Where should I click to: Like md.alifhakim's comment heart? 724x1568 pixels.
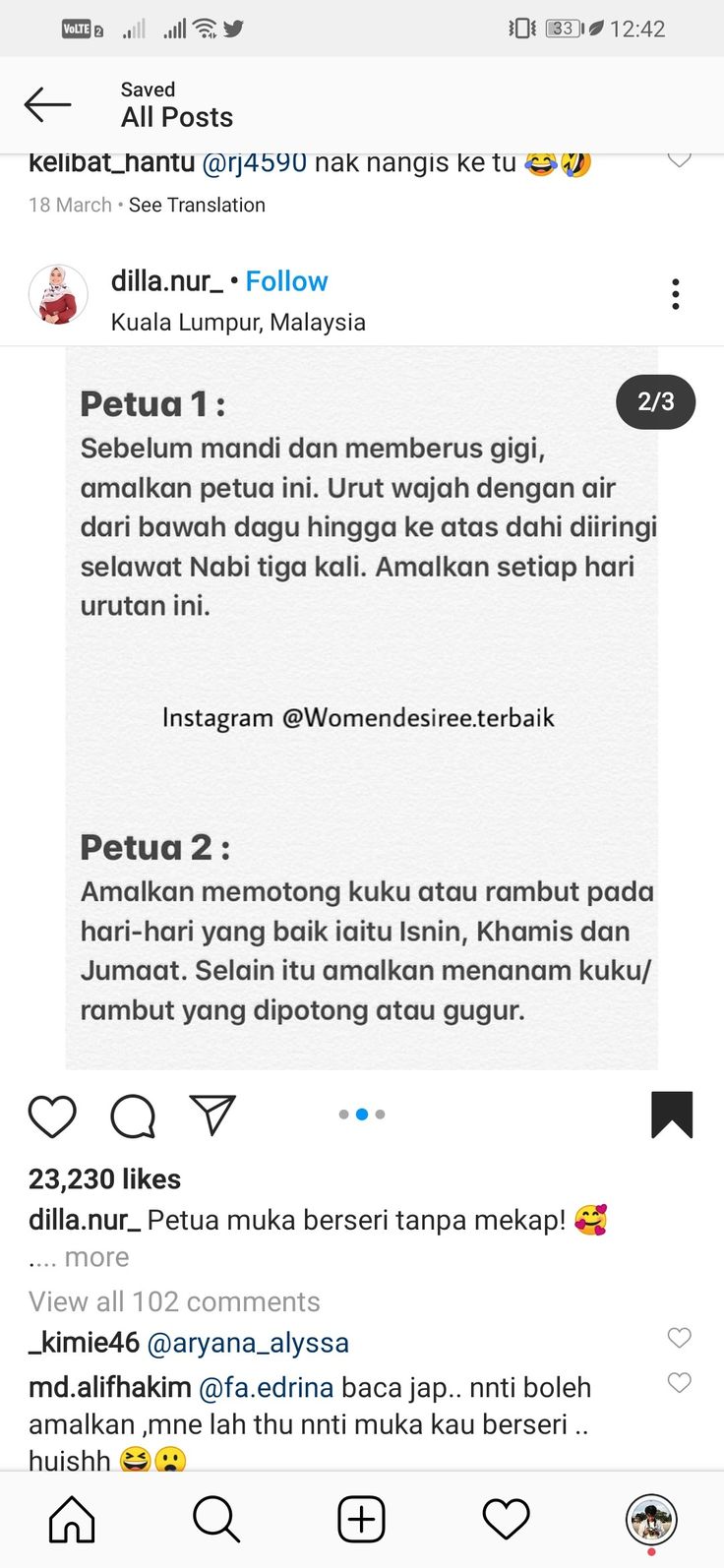point(679,1383)
